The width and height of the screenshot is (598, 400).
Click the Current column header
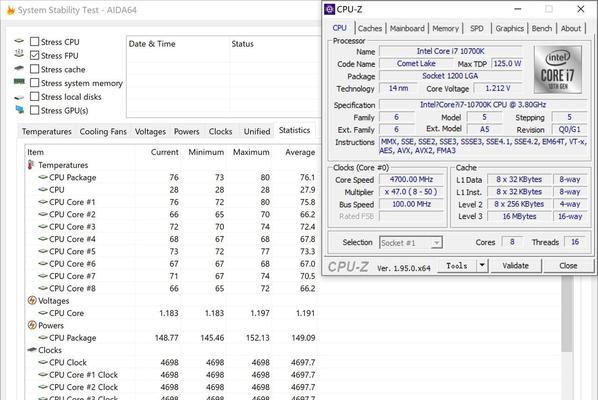click(x=164, y=152)
